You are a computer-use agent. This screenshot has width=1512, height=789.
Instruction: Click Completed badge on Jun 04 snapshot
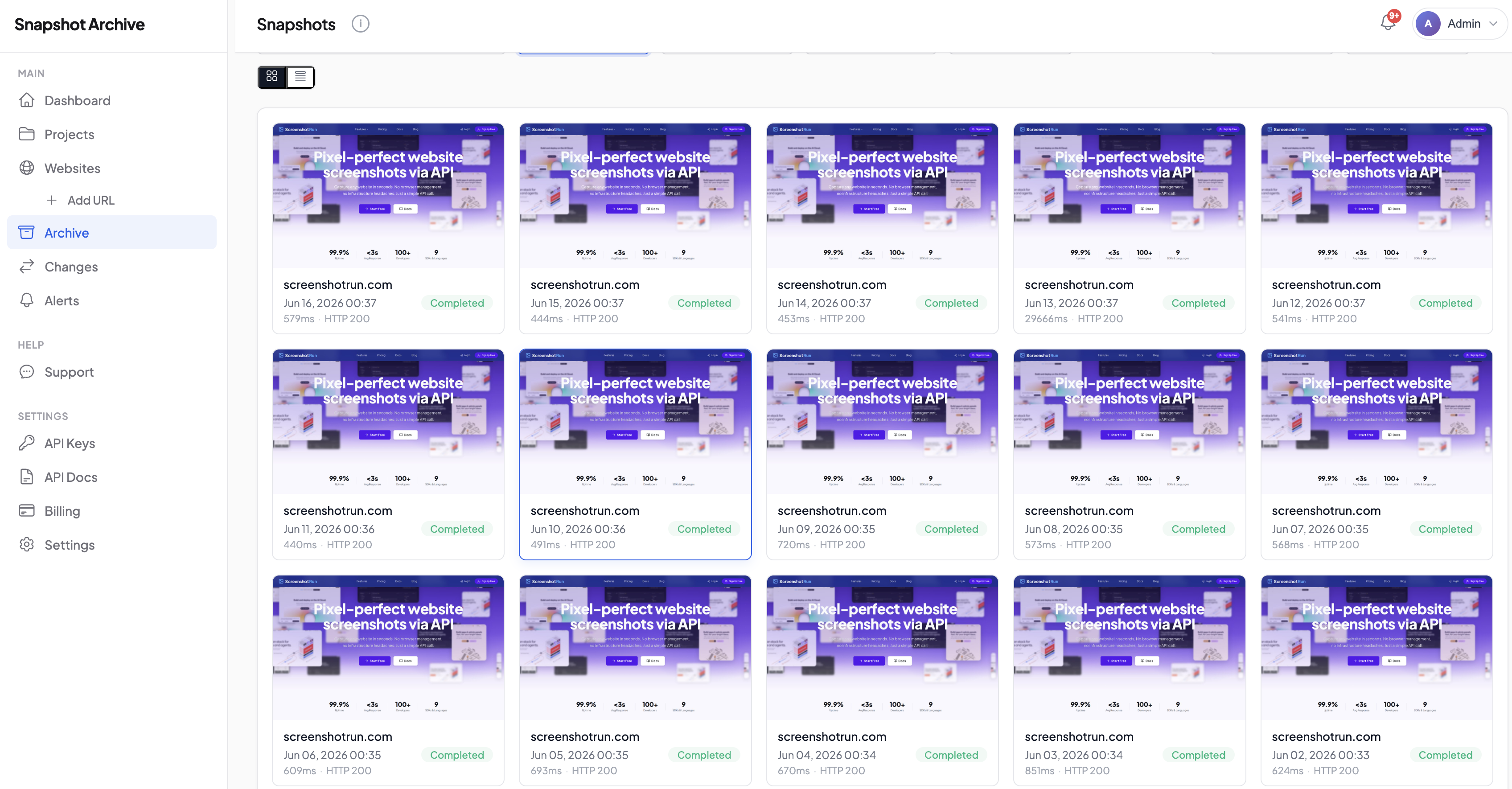pos(951,755)
